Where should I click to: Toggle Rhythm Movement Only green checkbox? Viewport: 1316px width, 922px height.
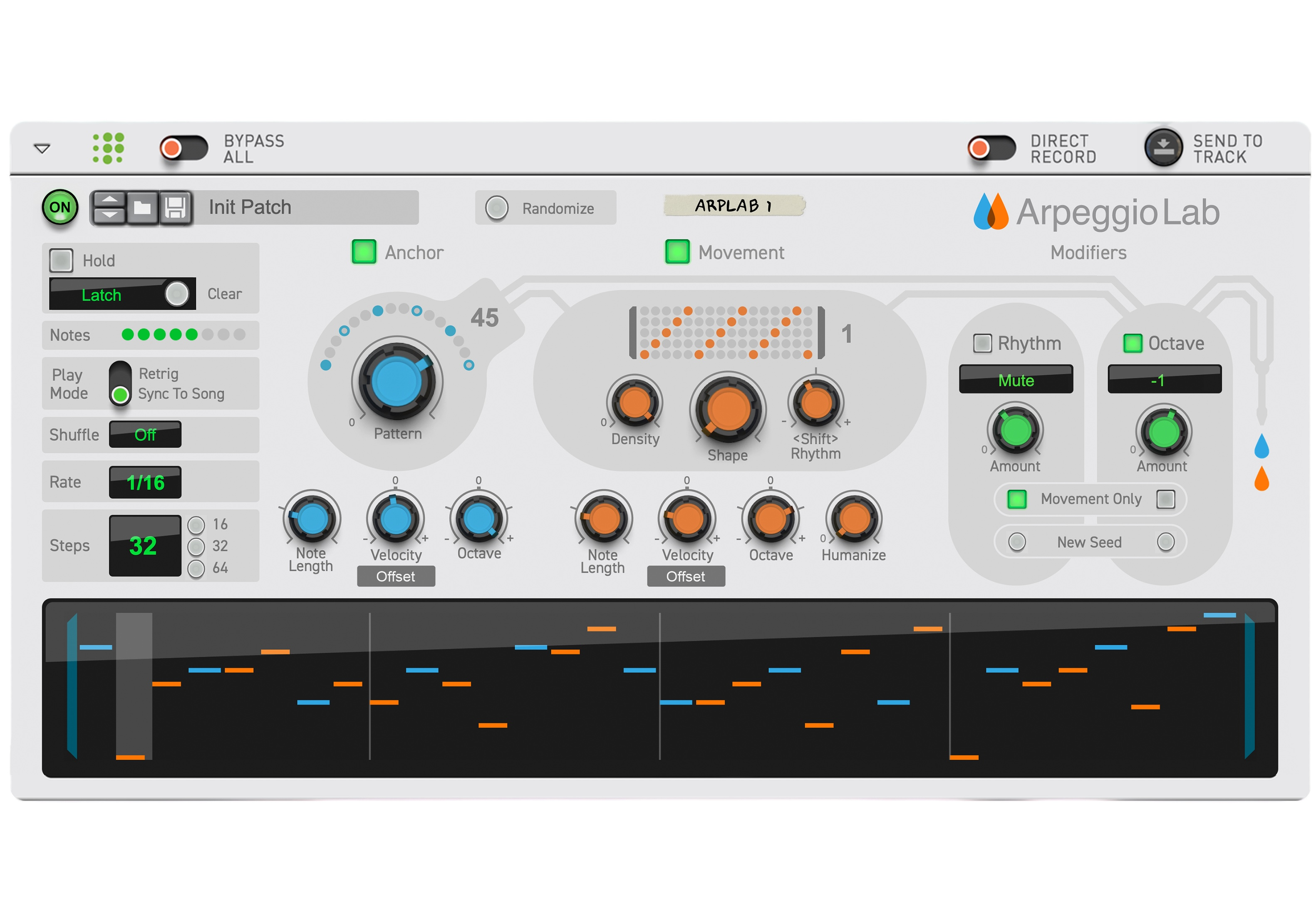[1017, 499]
